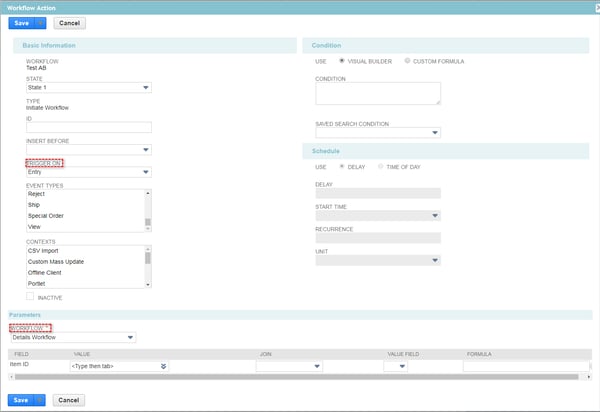Screen dimensions: 600x412
Task: Click the bottom Save button
Action: click(x=21, y=400)
